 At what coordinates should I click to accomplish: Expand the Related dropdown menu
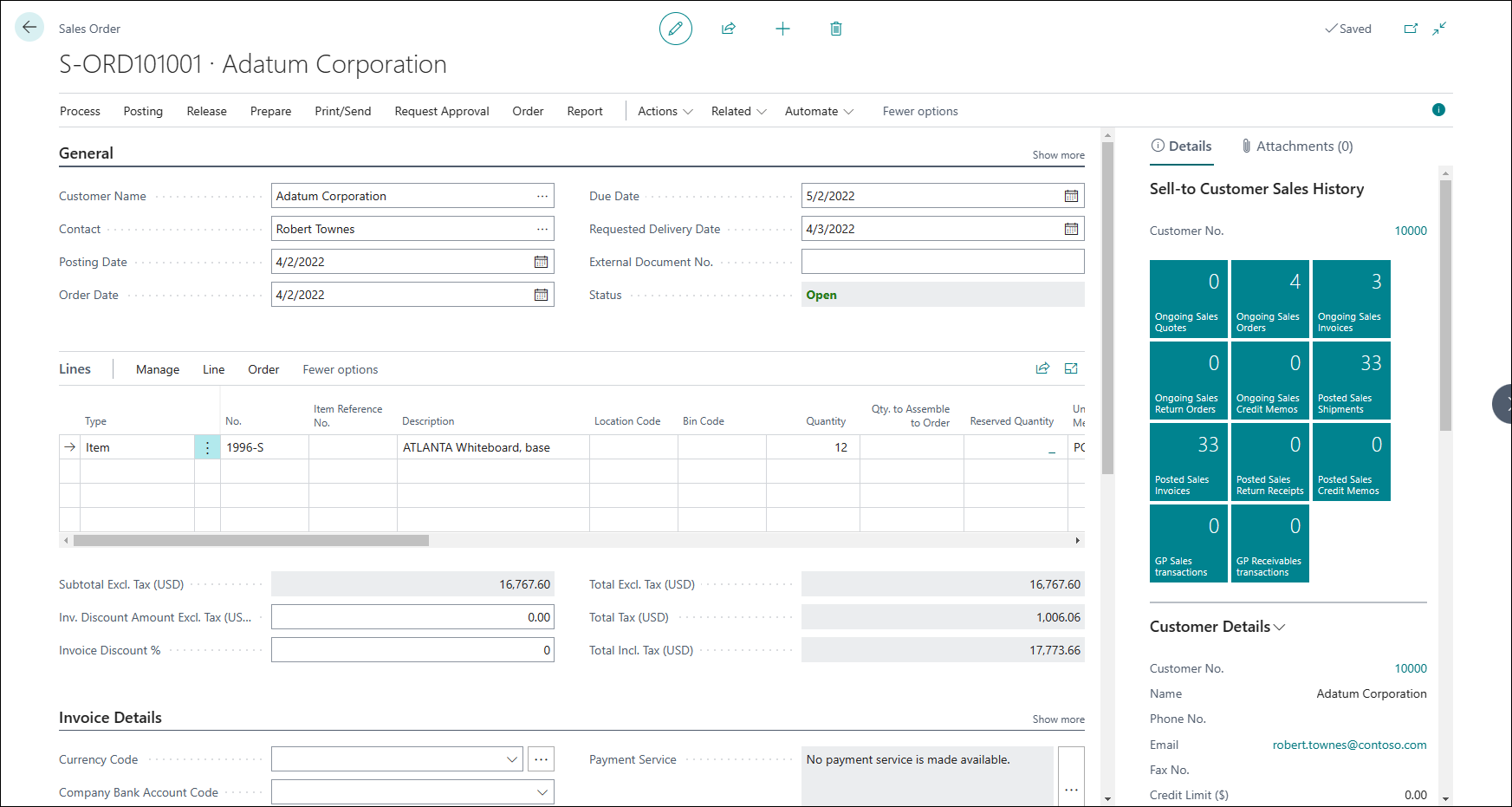coord(739,111)
